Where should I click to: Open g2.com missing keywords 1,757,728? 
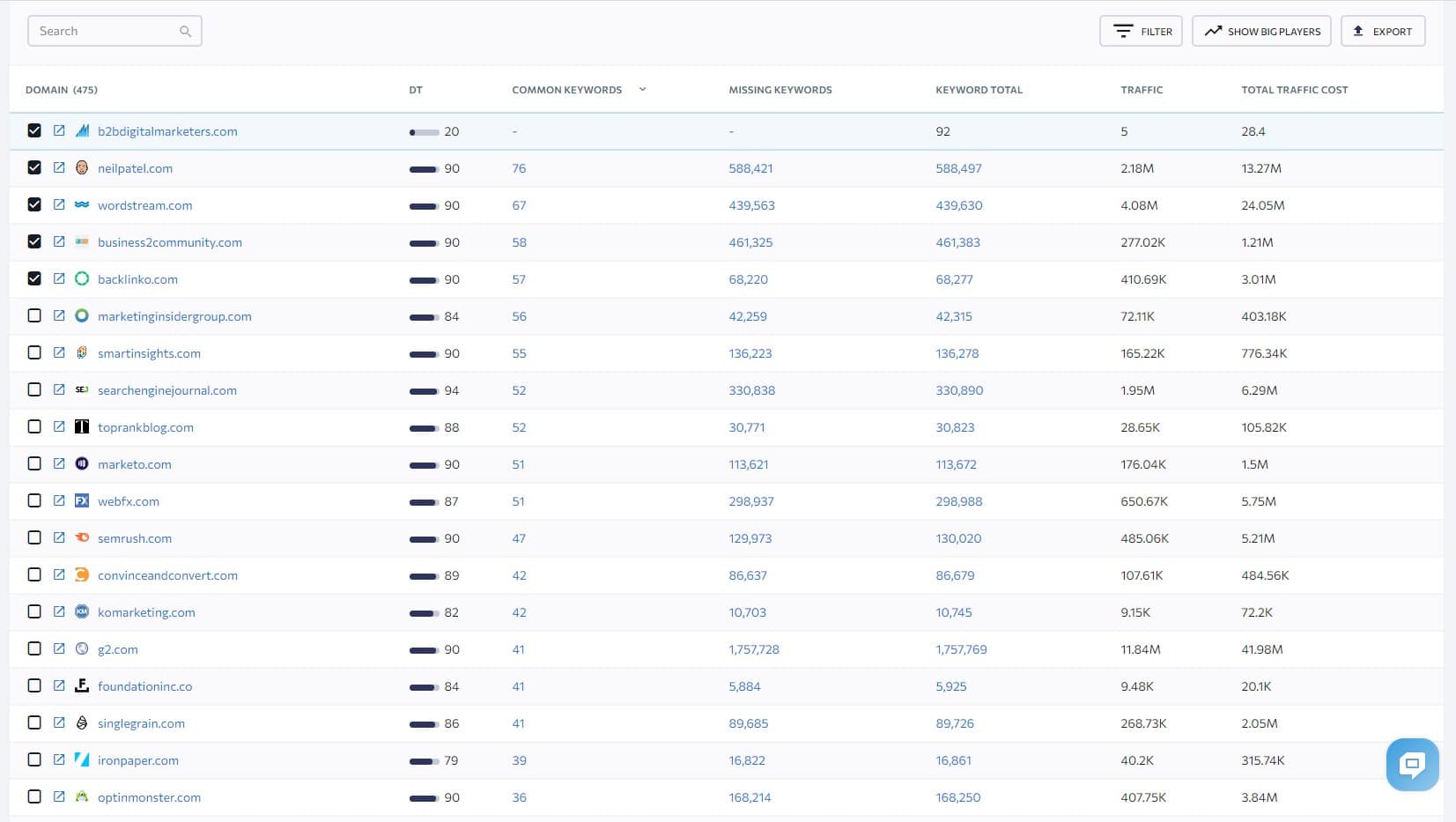754,649
